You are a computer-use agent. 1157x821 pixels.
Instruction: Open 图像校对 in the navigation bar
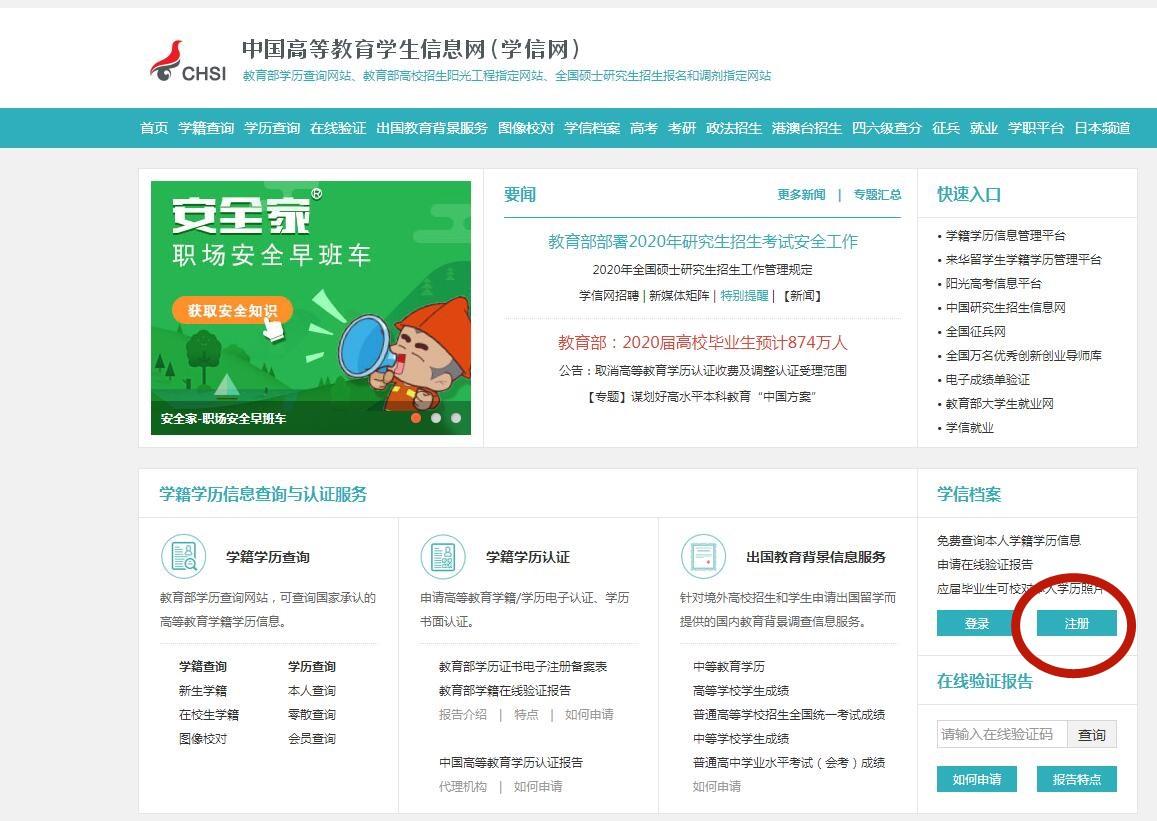[x=526, y=128]
